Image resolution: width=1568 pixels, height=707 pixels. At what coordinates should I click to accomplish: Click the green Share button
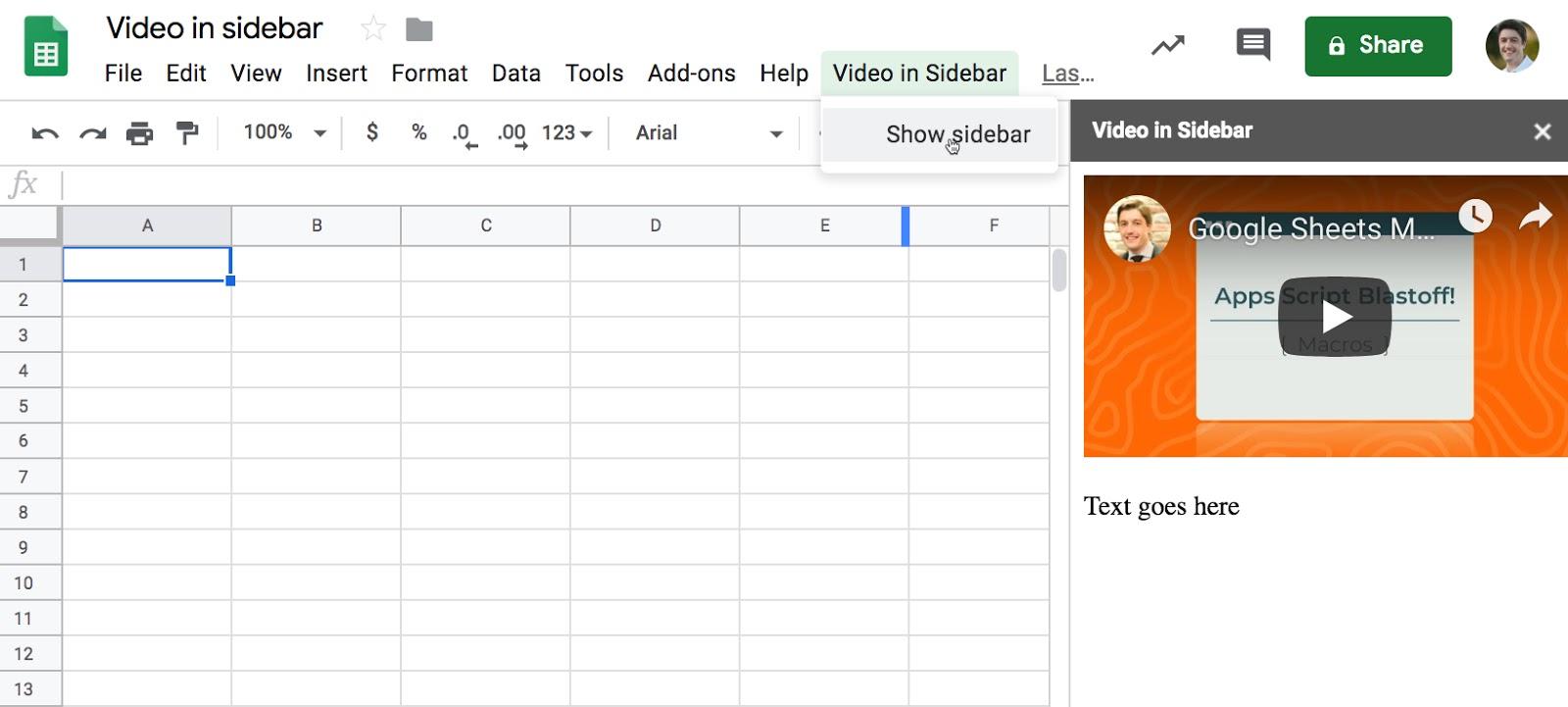point(1378,46)
